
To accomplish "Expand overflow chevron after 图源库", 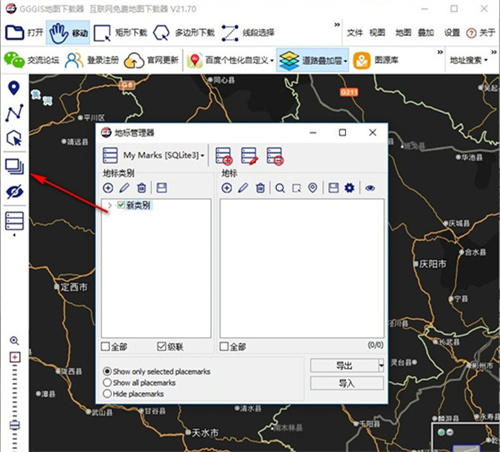I will [x=440, y=52].
